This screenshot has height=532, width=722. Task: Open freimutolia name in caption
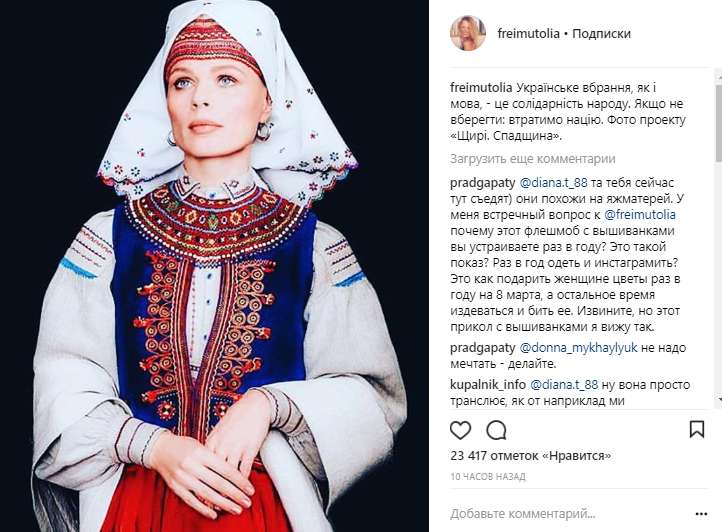click(x=481, y=88)
